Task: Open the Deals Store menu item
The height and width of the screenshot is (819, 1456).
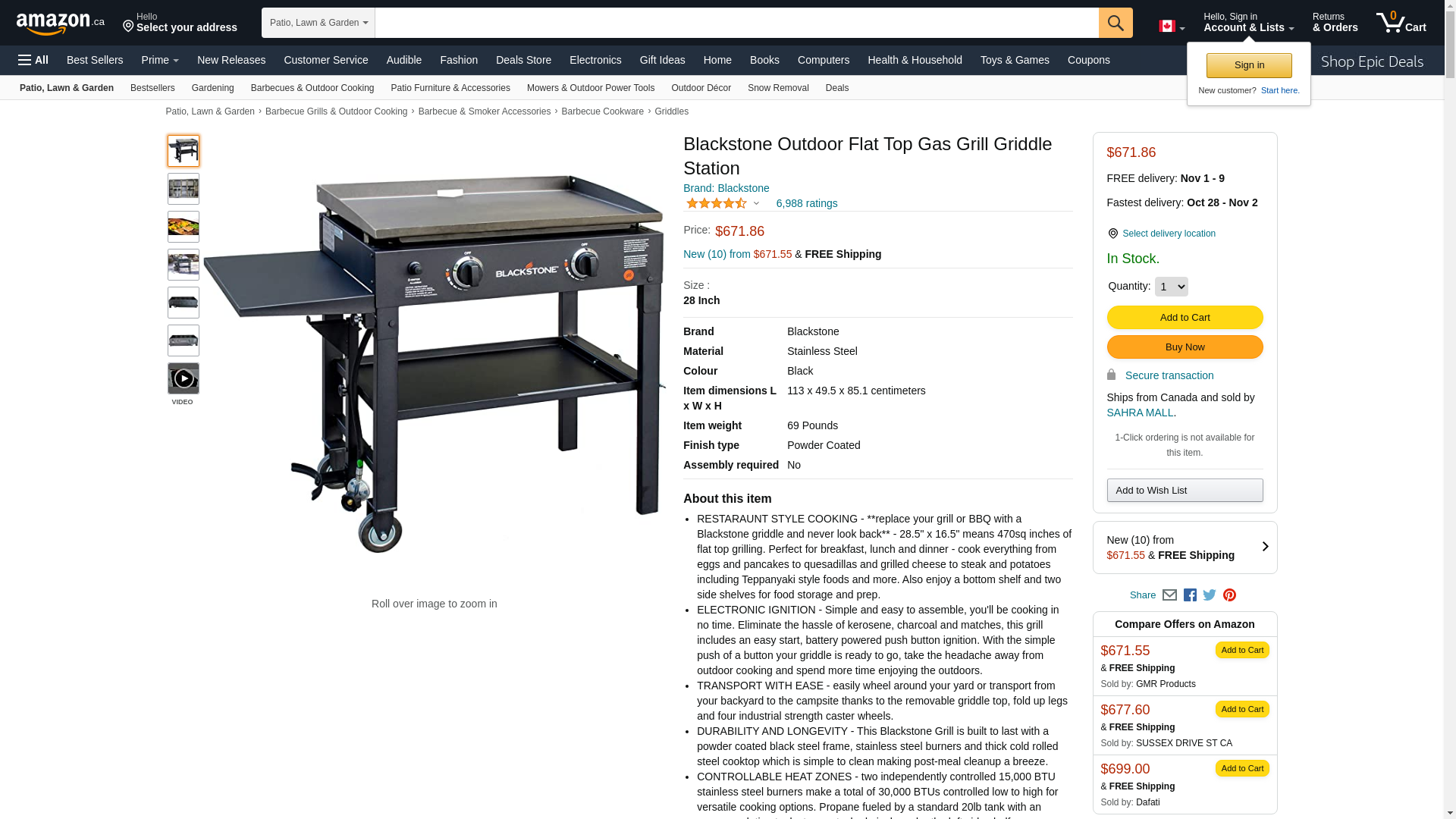Action: click(x=523, y=60)
